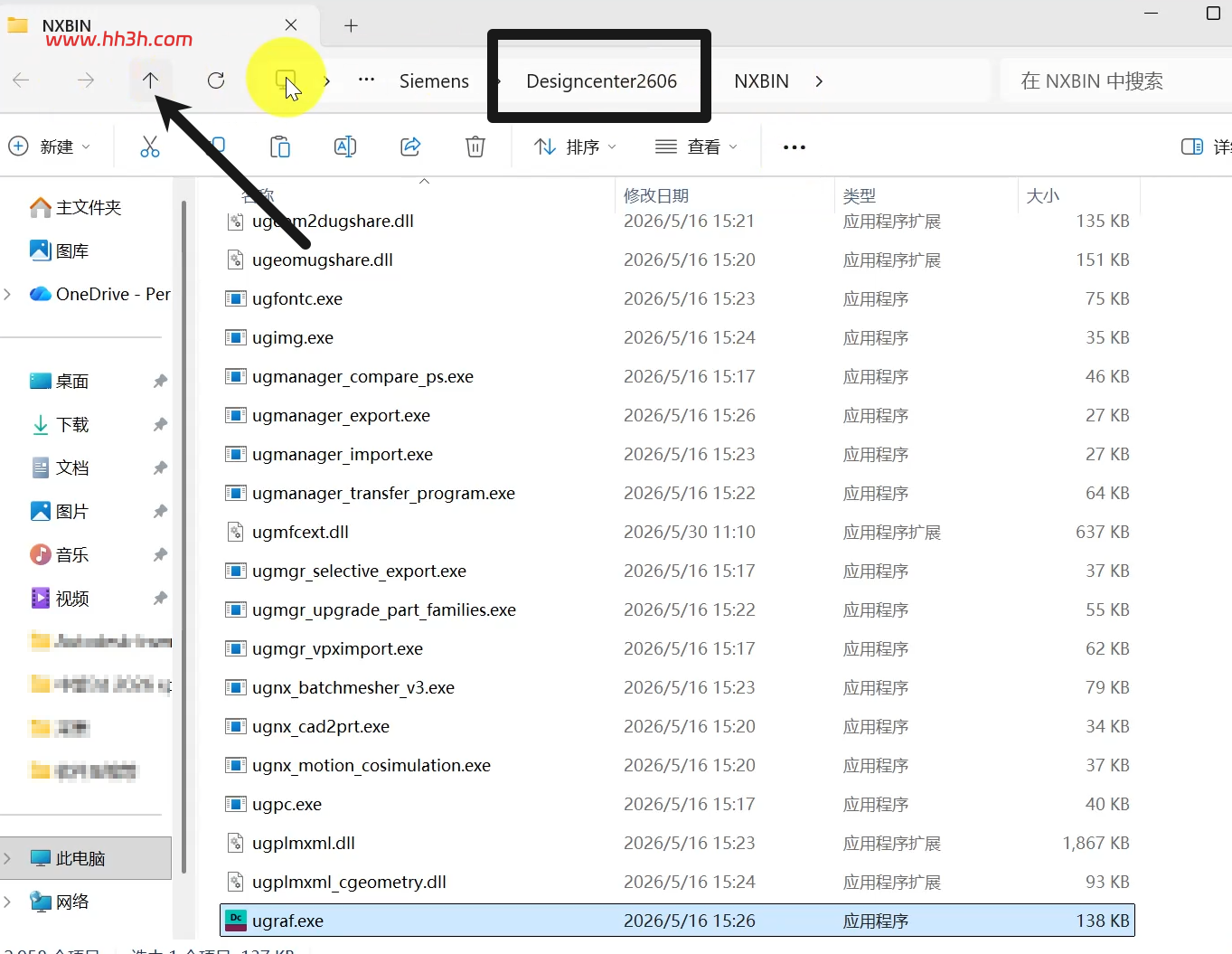This screenshot has width=1232, height=954.
Task: Open the See more ellipsis menu in toolbar
Action: pyautogui.click(x=794, y=146)
